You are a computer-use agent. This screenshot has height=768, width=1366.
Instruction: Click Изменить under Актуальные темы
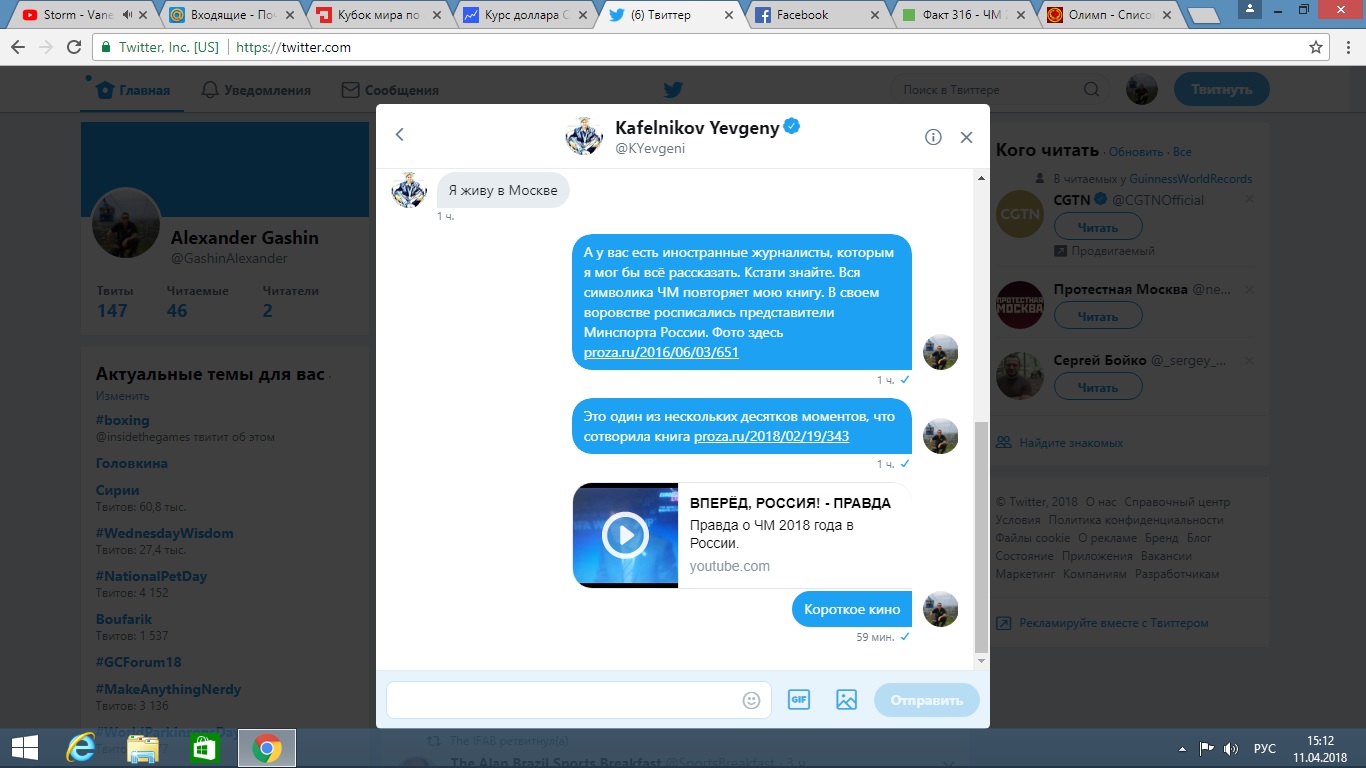point(123,396)
